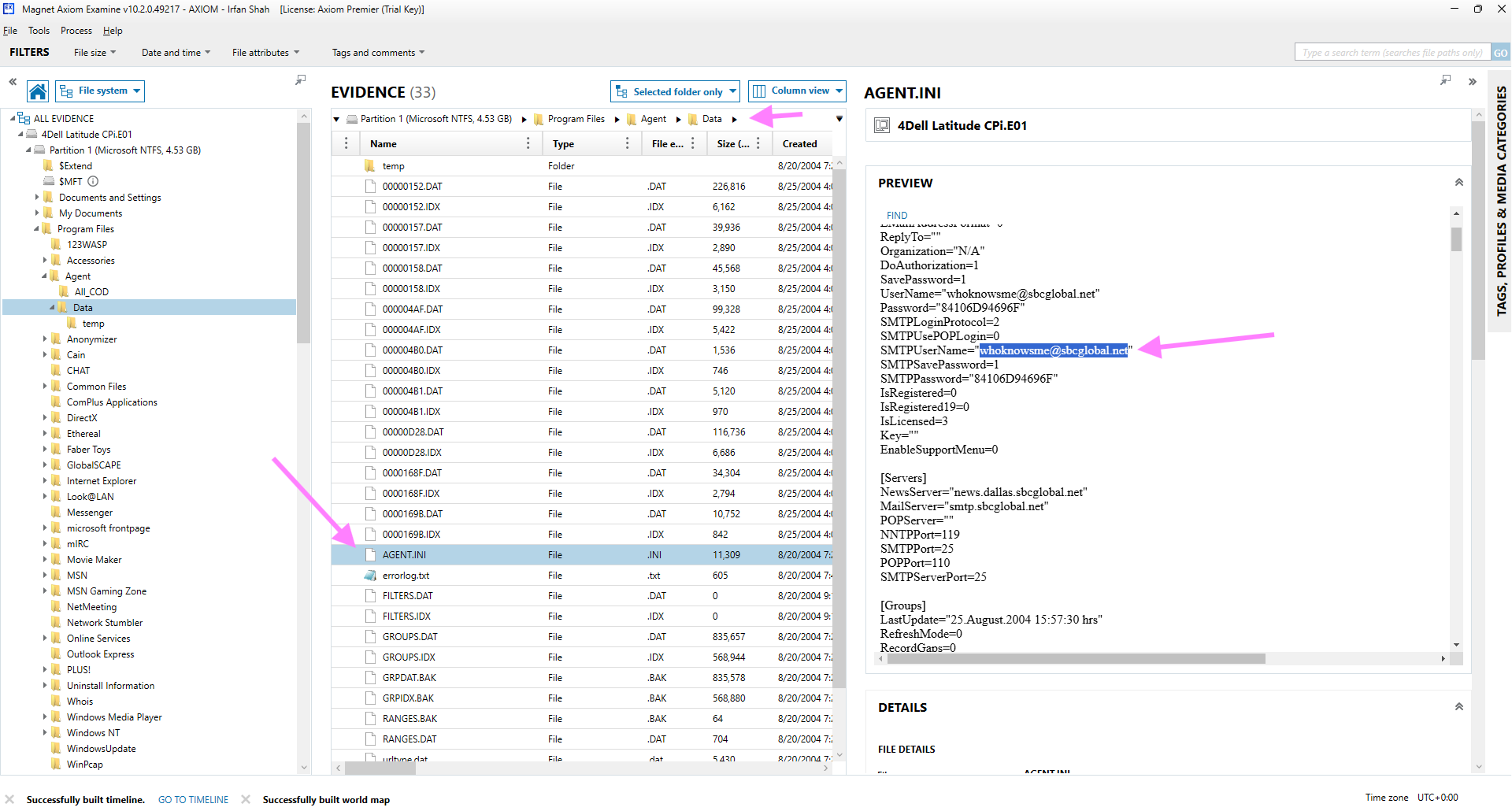Click the GO search button

pyautogui.click(x=1500, y=53)
